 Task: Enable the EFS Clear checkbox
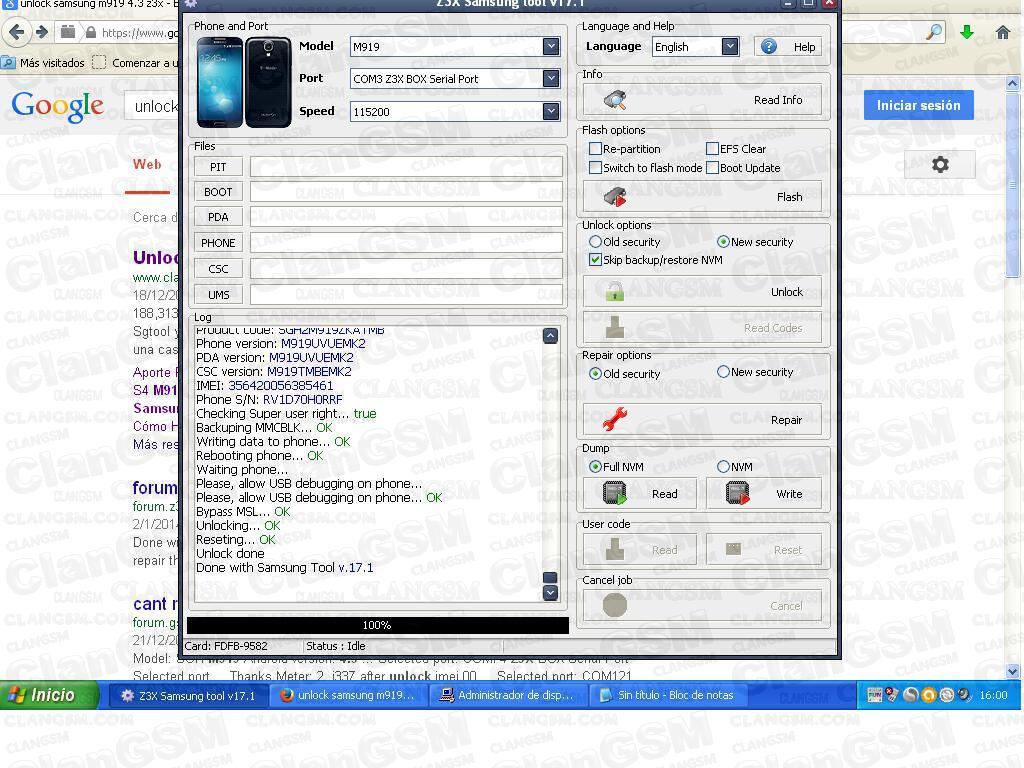pyautogui.click(x=712, y=149)
